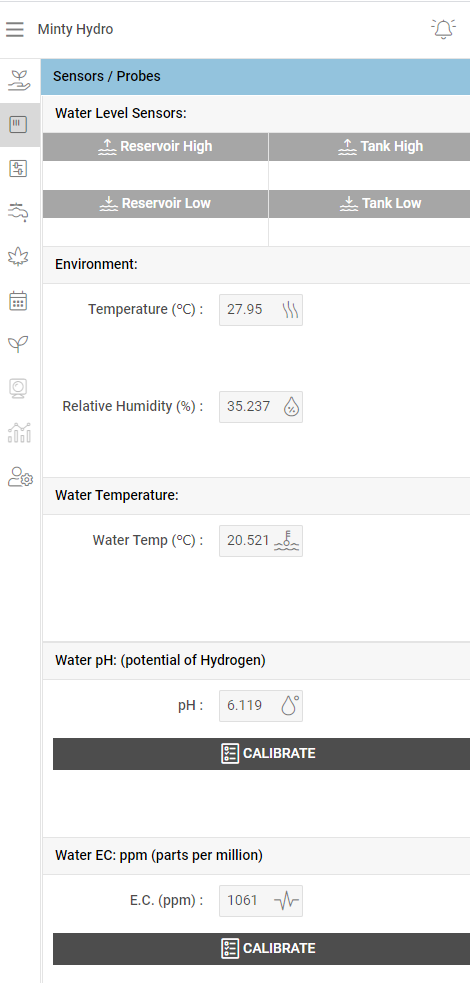Open the alarm bell notifications

coord(443,29)
